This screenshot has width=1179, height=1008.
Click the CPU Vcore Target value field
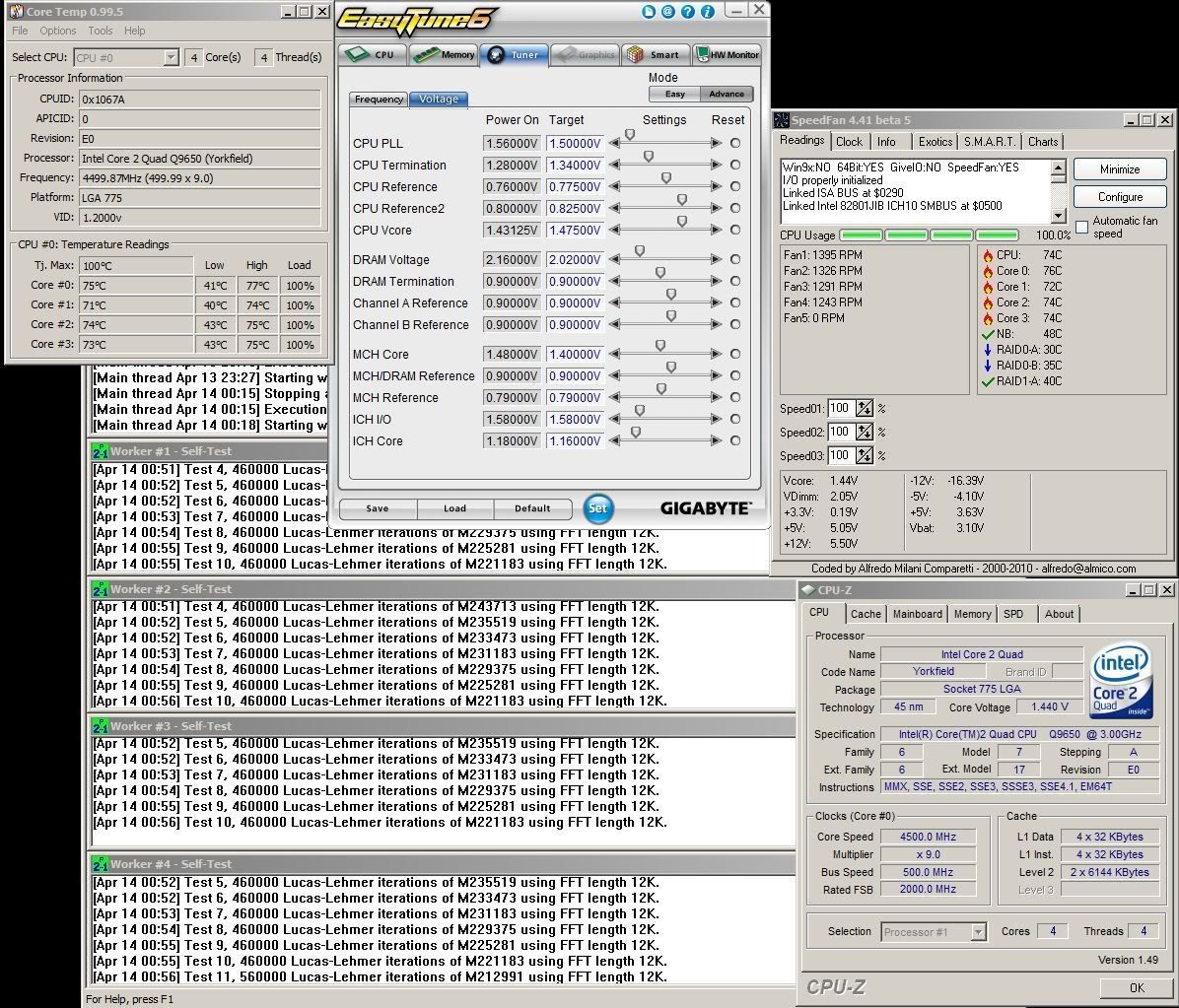click(576, 230)
